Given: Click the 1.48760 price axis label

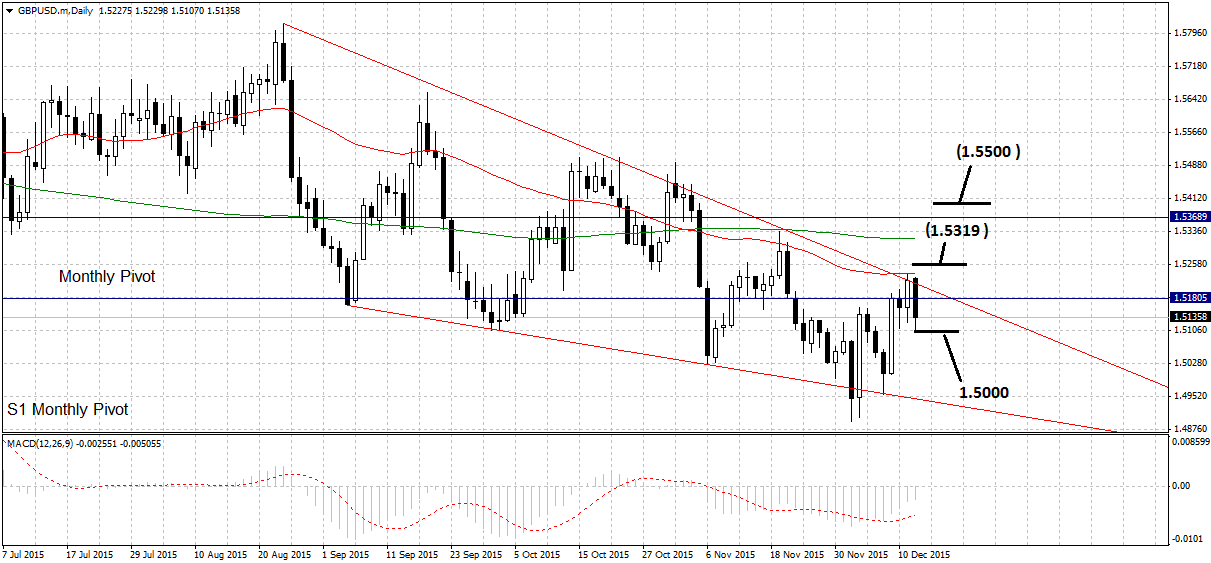Looking at the screenshot, I should point(1186,426).
